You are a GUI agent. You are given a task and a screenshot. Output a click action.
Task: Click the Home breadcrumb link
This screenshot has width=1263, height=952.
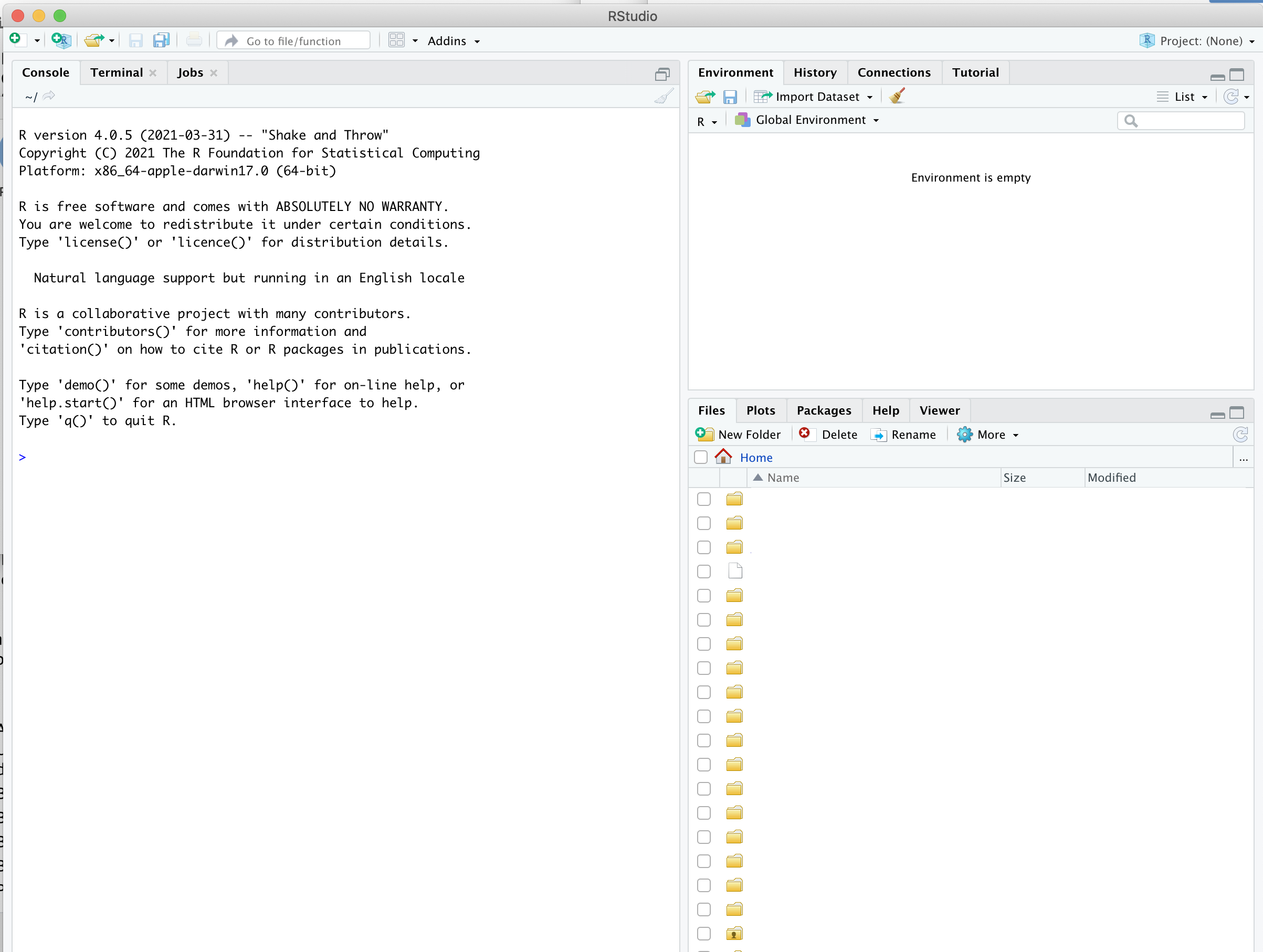pos(756,458)
